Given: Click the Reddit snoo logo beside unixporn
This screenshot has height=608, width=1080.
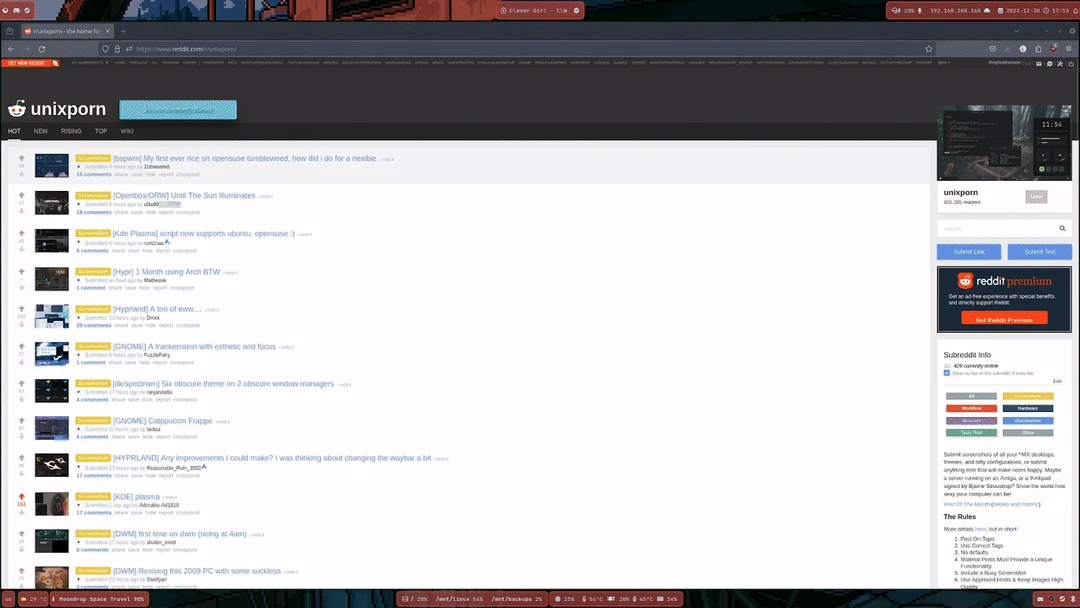Looking at the screenshot, I should pyautogui.click(x=16, y=109).
